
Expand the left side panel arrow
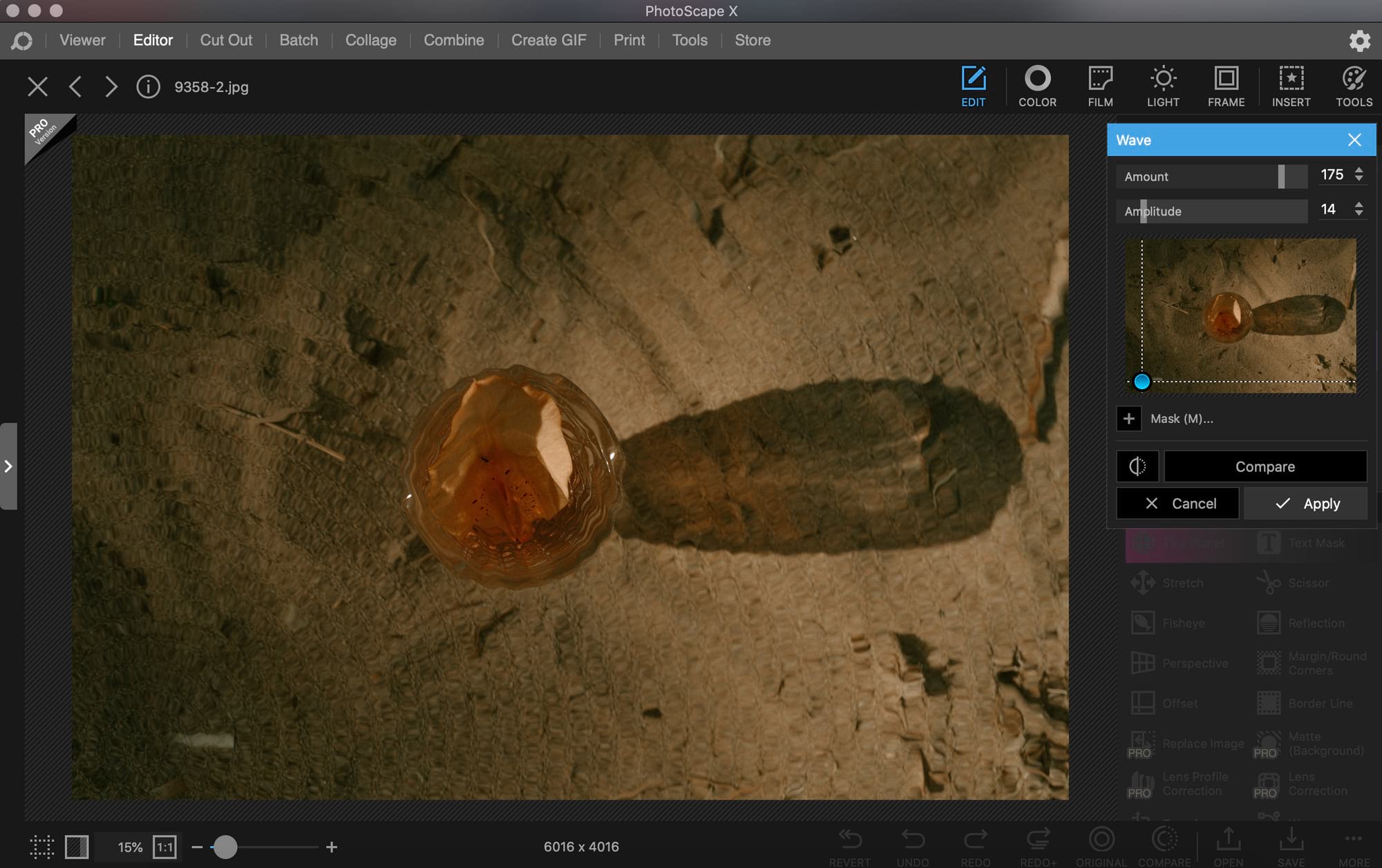(x=8, y=466)
